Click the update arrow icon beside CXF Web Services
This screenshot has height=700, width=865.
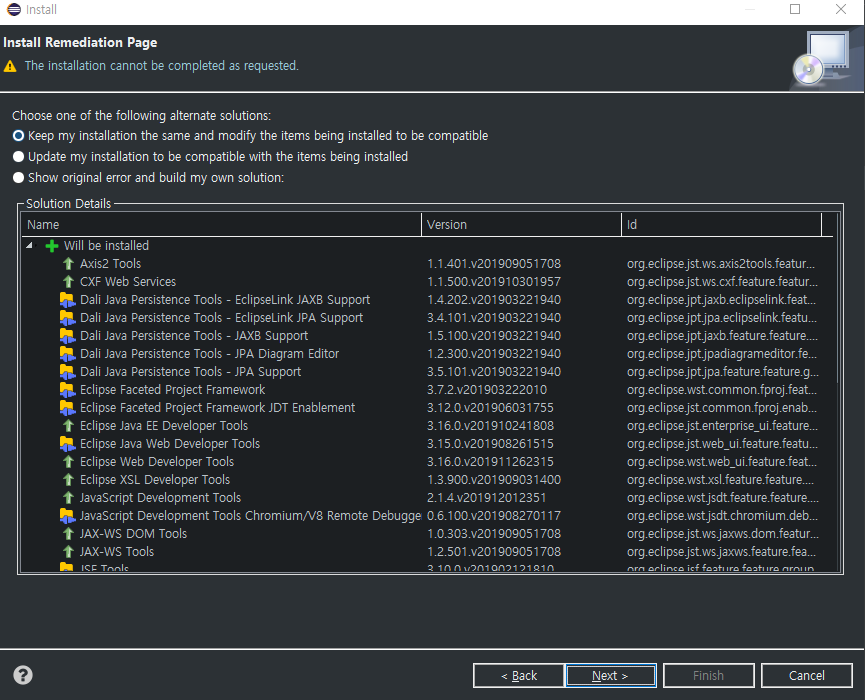(x=68, y=282)
